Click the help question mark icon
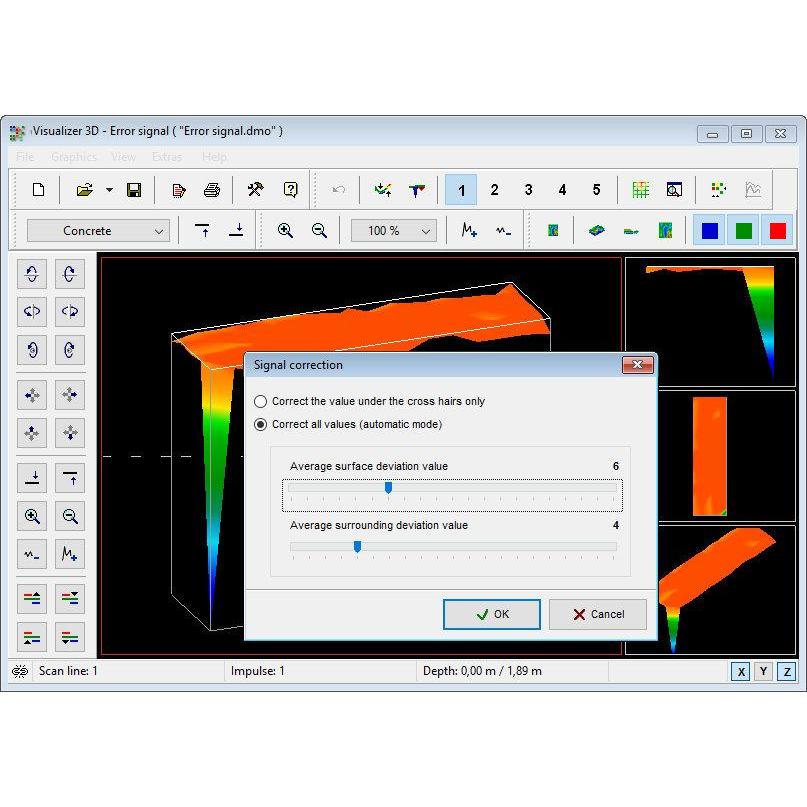 click(290, 190)
